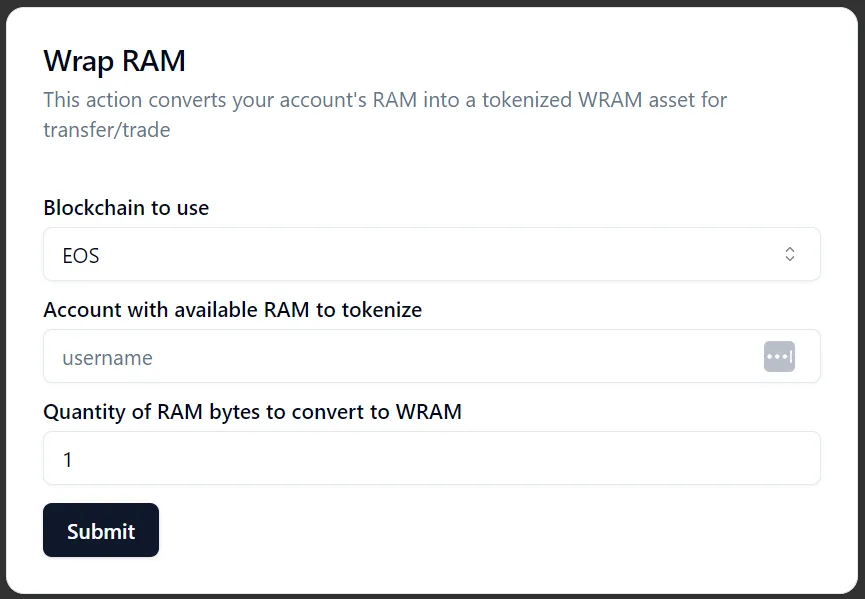Click the Submit button
This screenshot has height=599, width=865.
click(101, 530)
